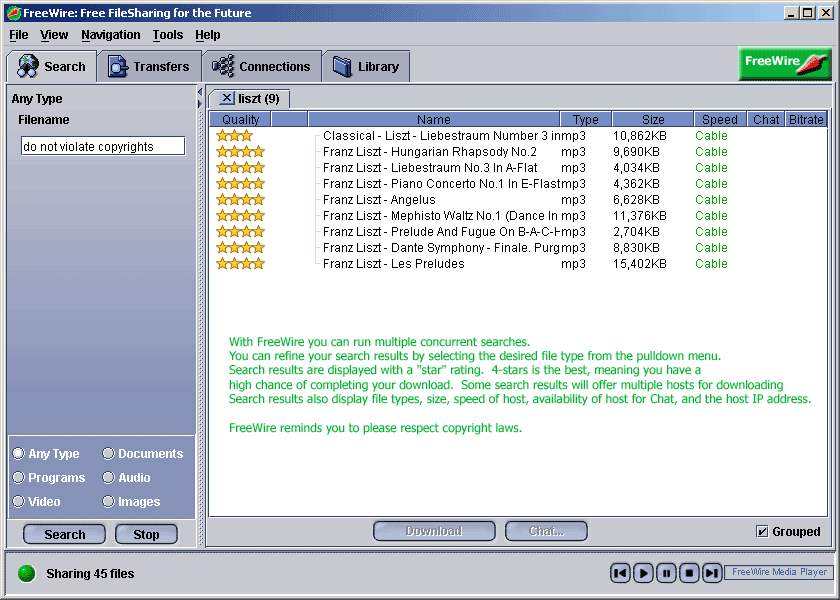Image resolution: width=840 pixels, height=600 pixels.
Task: Click the Filename search input field
Action: pyautogui.click(x=103, y=146)
